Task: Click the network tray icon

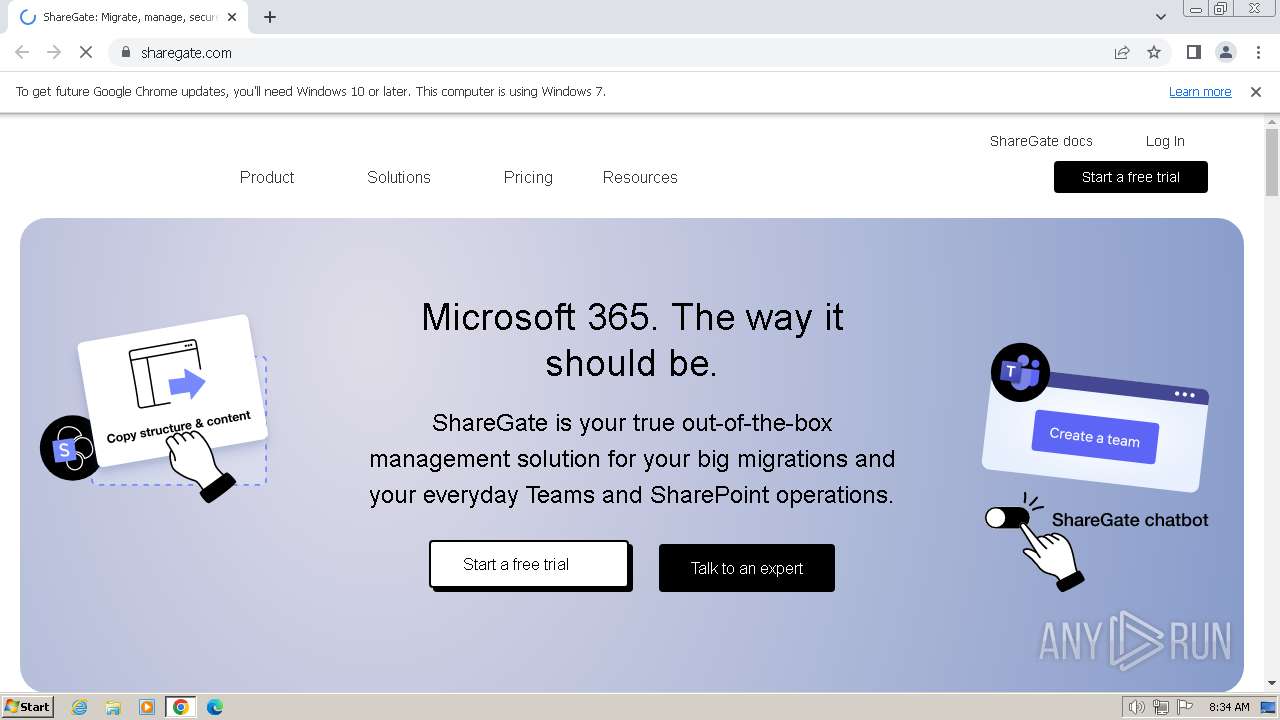Action: coord(1161,707)
